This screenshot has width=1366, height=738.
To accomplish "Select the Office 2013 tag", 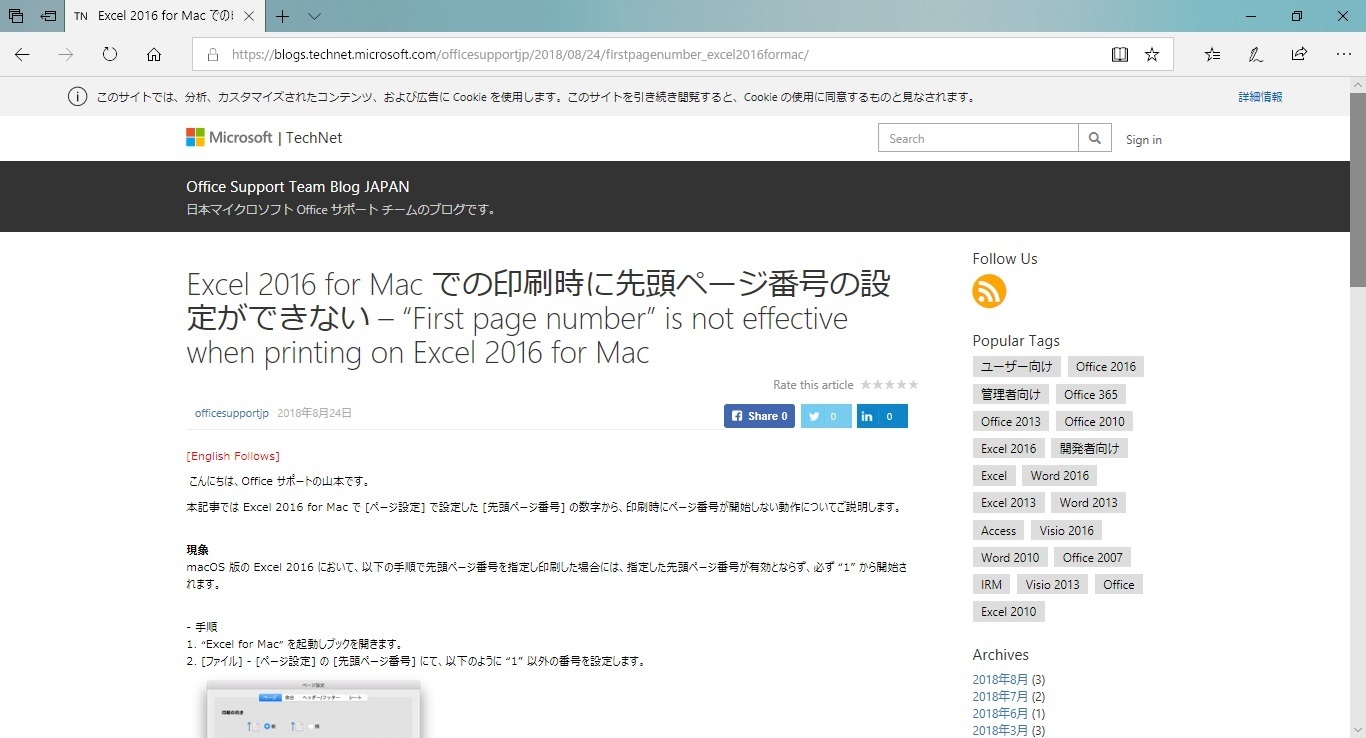I will (1011, 421).
